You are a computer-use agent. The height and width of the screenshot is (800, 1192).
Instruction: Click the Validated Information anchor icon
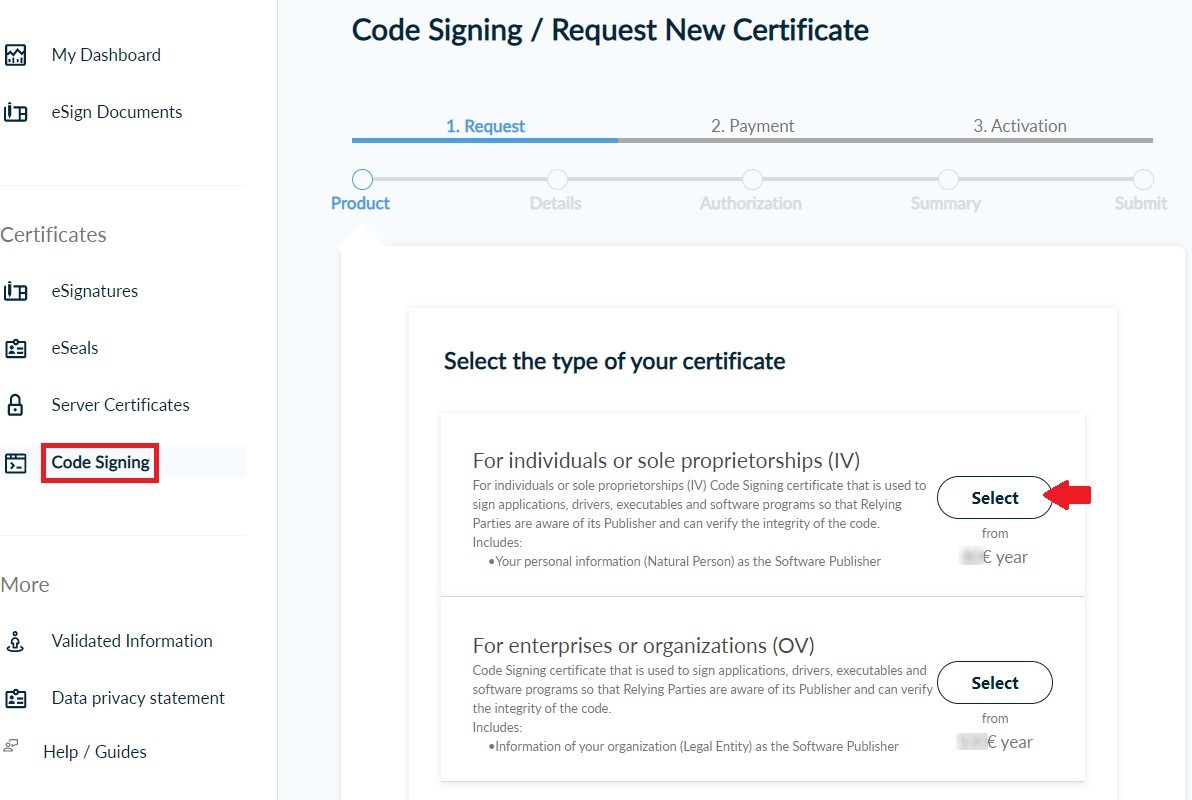click(x=15, y=641)
